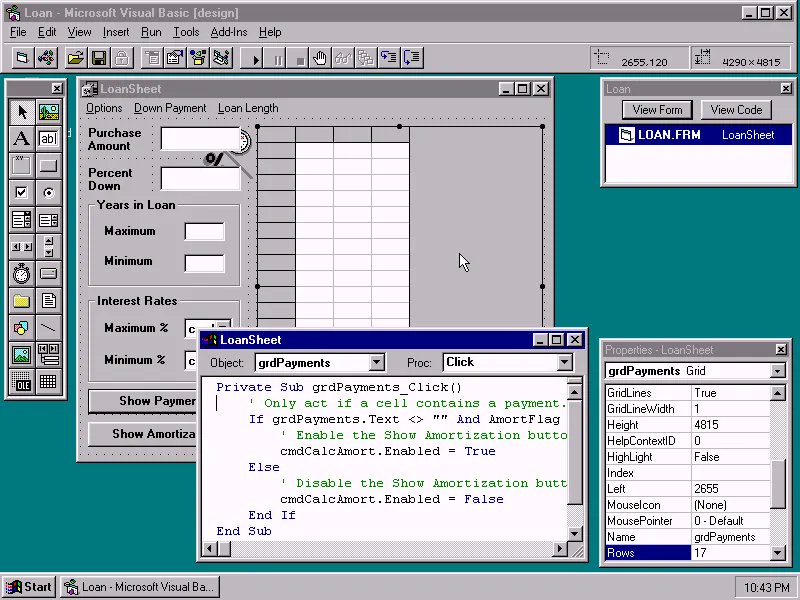The height and width of the screenshot is (600, 800).
Task: Click the View Code button in the Loan window
Action: pyautogui.click(x=736, y=109)
